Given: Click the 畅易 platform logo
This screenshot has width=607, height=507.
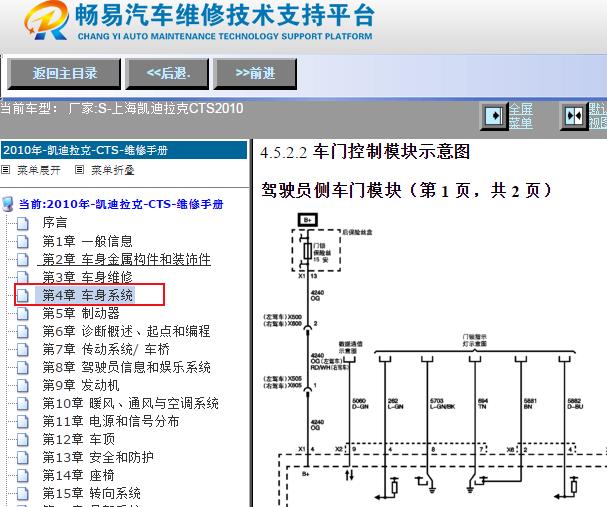Looking at the screenshot, I should pos(46,20).
